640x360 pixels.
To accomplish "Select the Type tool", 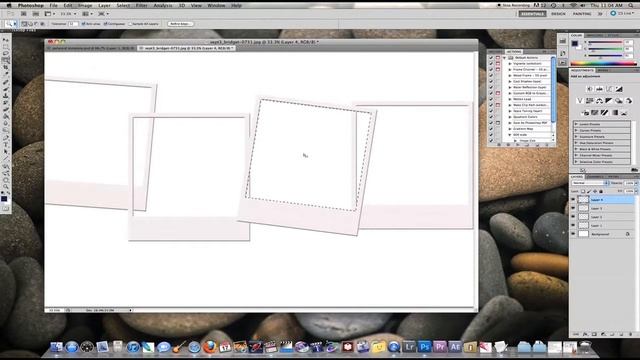I will (6, 145).
